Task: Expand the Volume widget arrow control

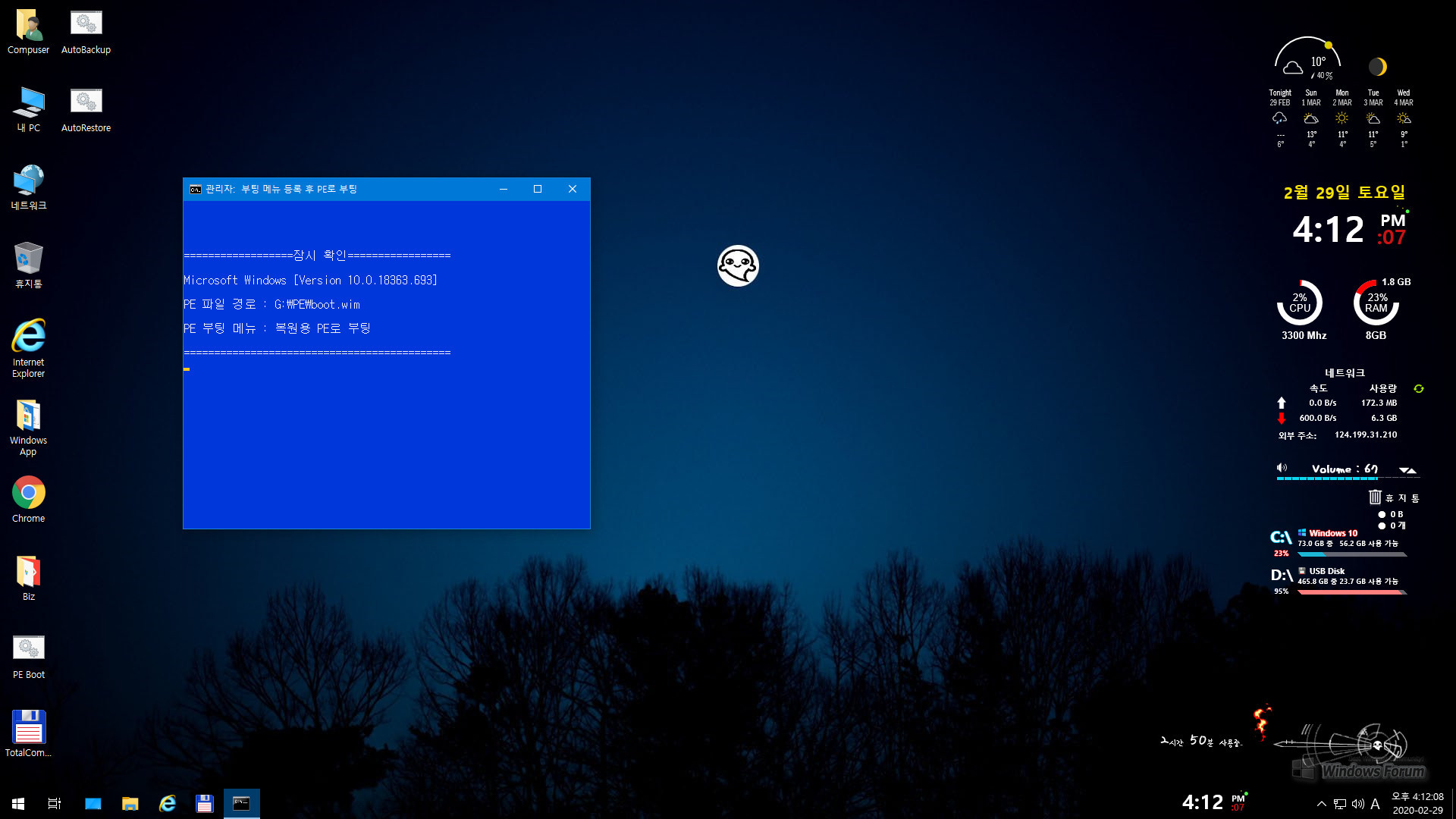Action: coord(1407,470)
